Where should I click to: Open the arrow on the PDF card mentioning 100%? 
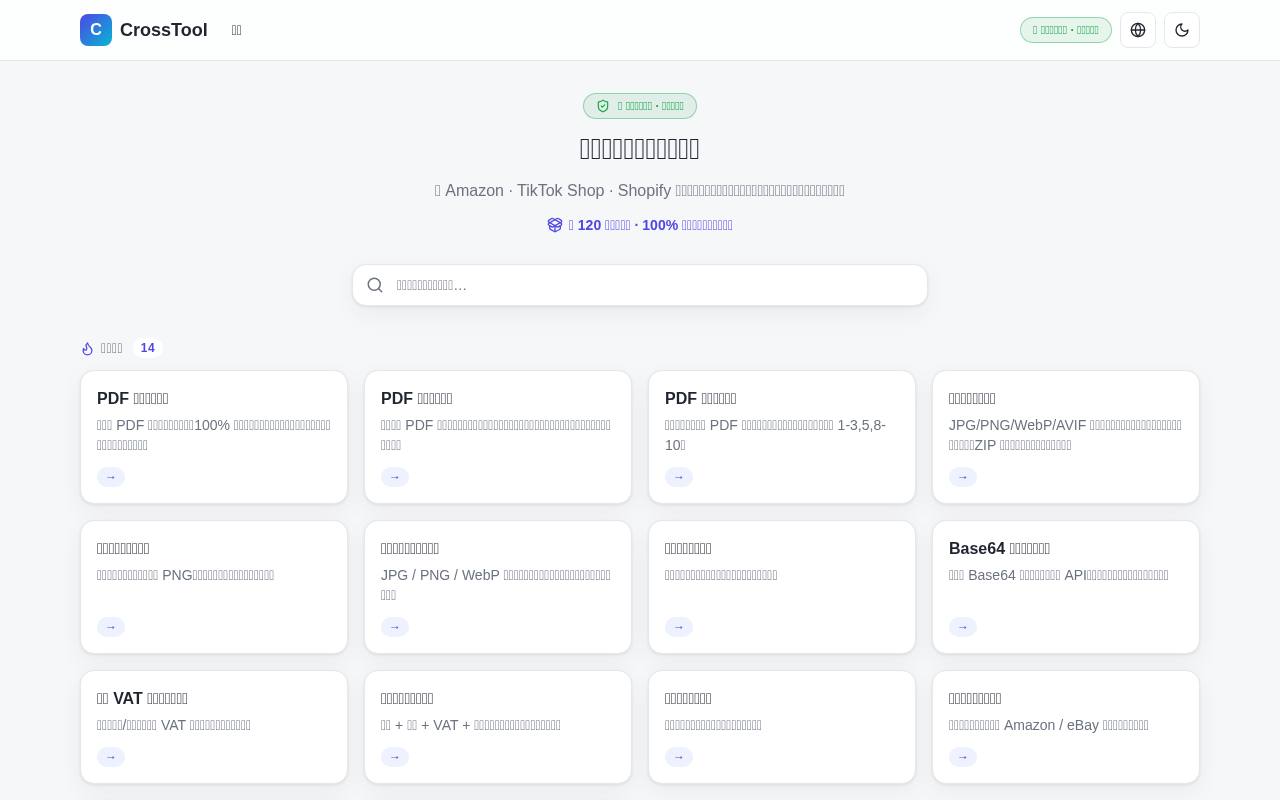point(111,477)
